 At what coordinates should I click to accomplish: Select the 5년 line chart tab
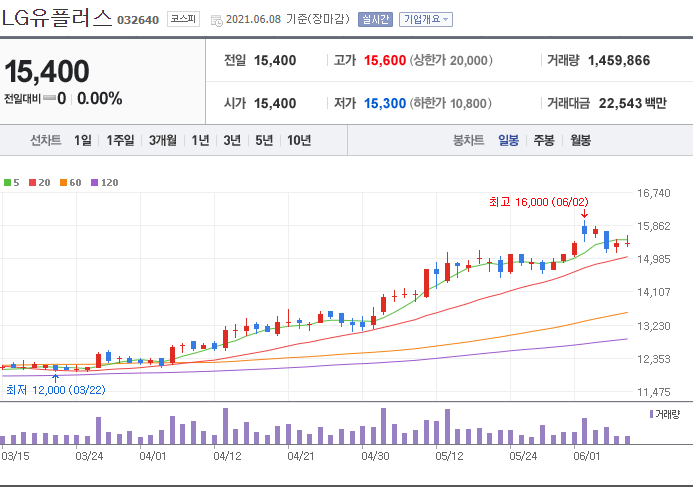click(264, 141)
